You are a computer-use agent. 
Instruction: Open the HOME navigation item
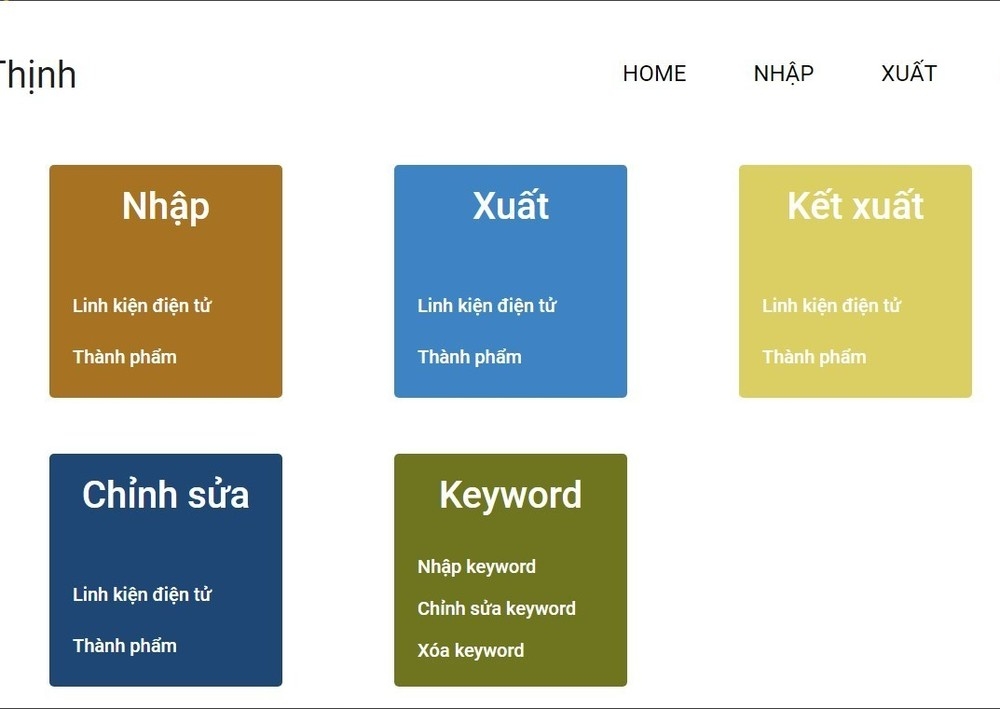coord(654,73)
